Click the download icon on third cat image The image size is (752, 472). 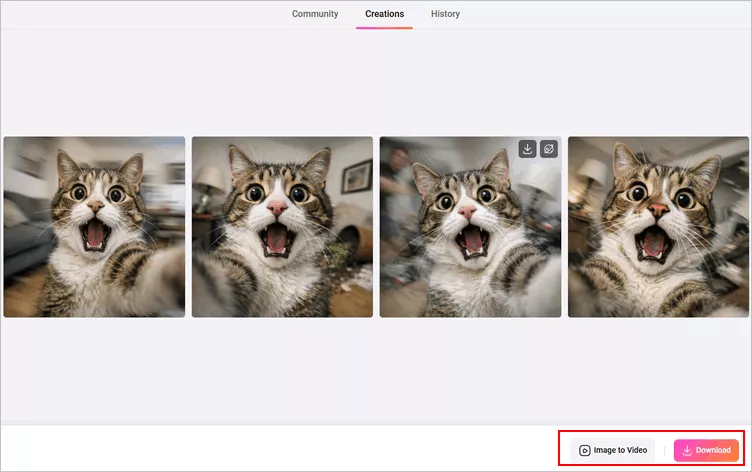[x=527, y=149]
